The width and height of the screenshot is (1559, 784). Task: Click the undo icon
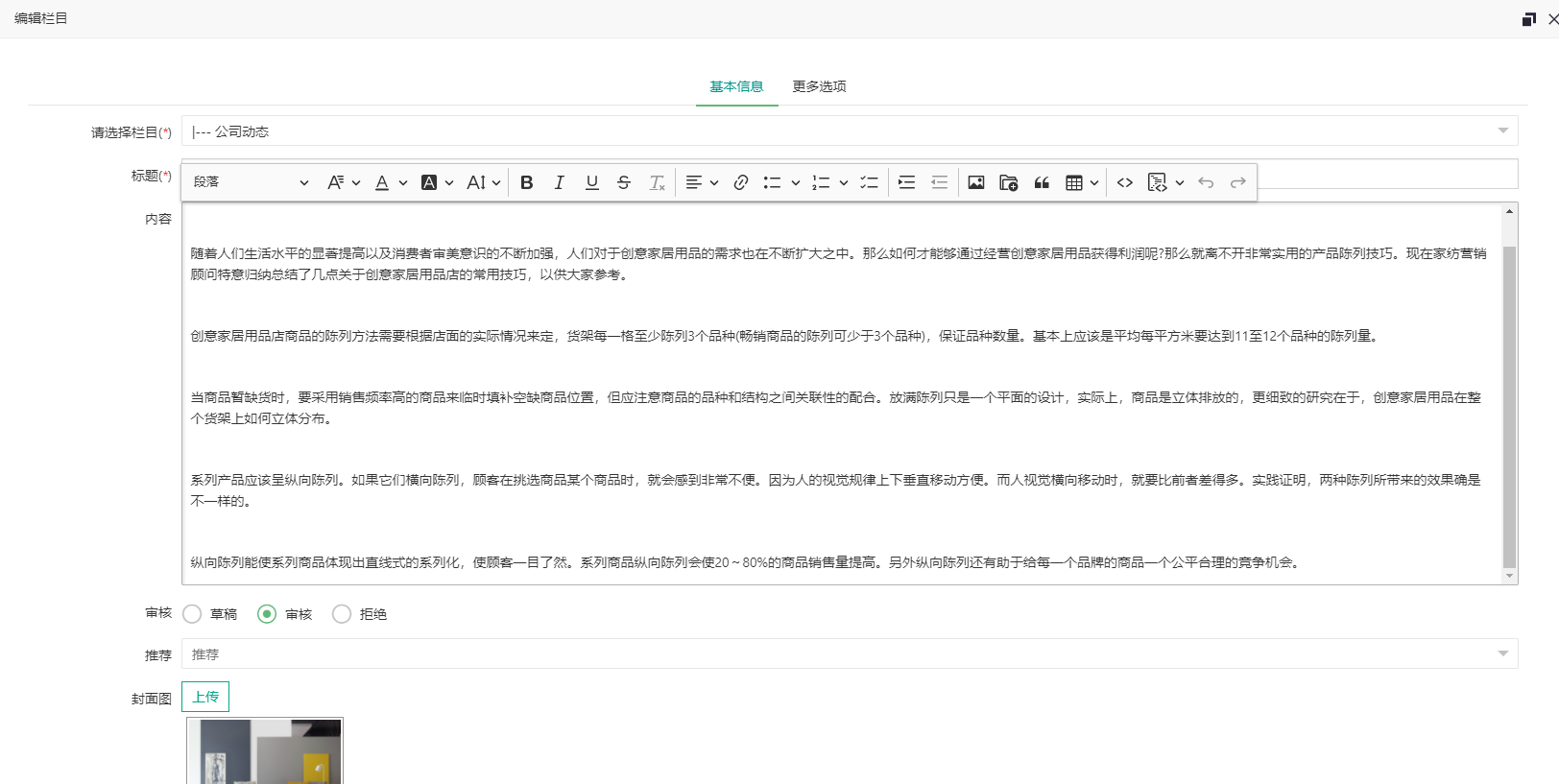point(1206,182)
